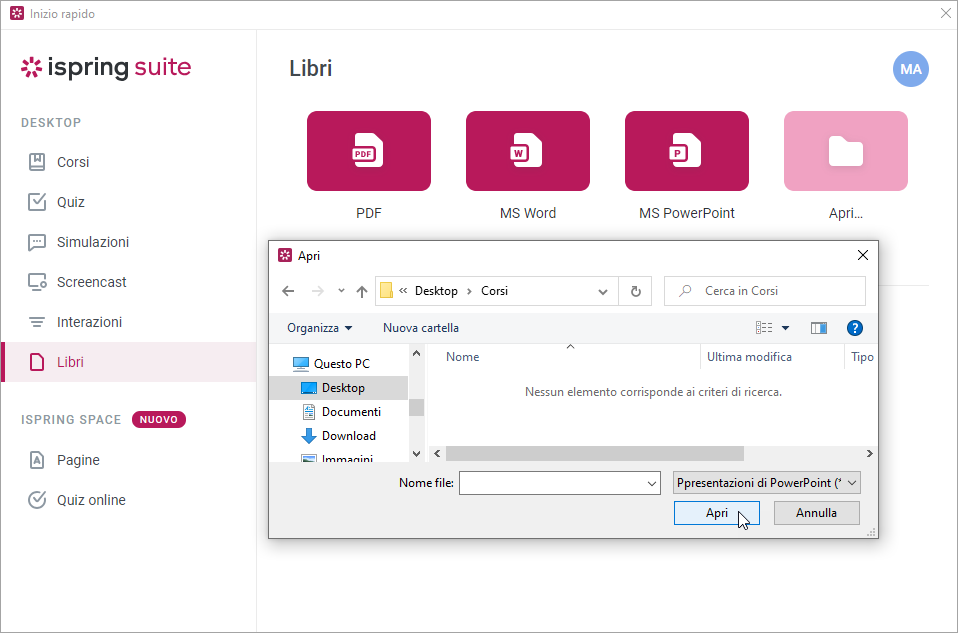Open the Organizza menu

pyautogui.click(x=319, y=328)
